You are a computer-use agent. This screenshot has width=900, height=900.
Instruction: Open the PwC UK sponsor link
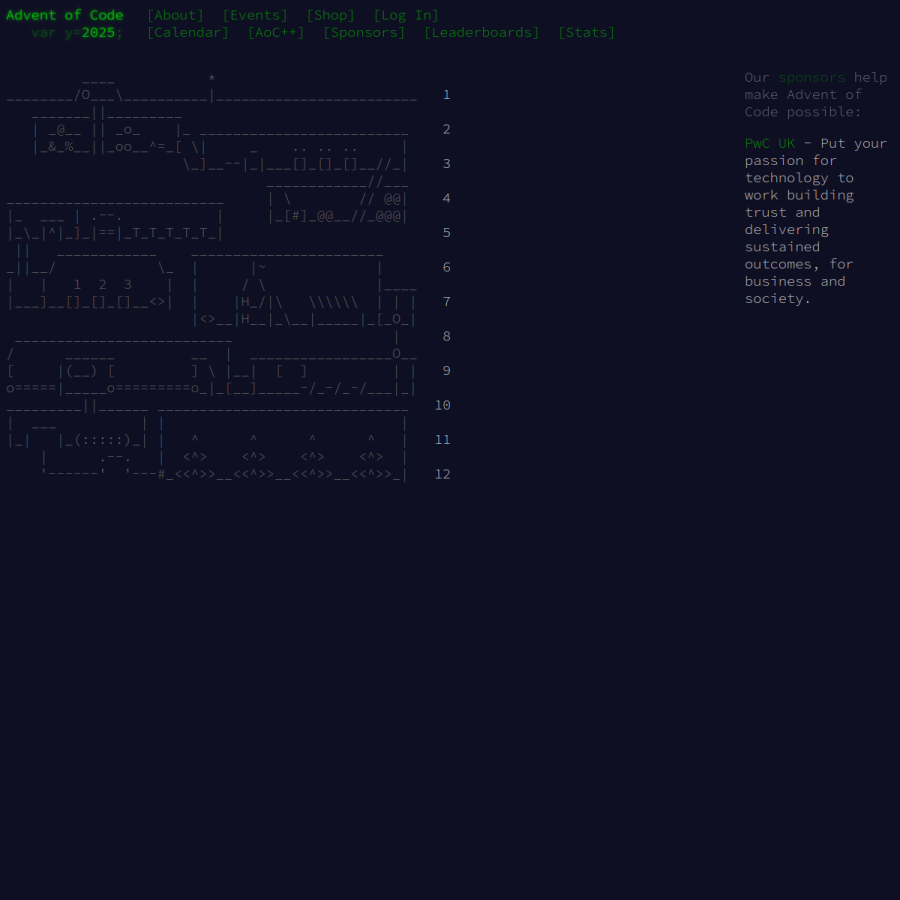pyautogui.click(x=770, y=143)
